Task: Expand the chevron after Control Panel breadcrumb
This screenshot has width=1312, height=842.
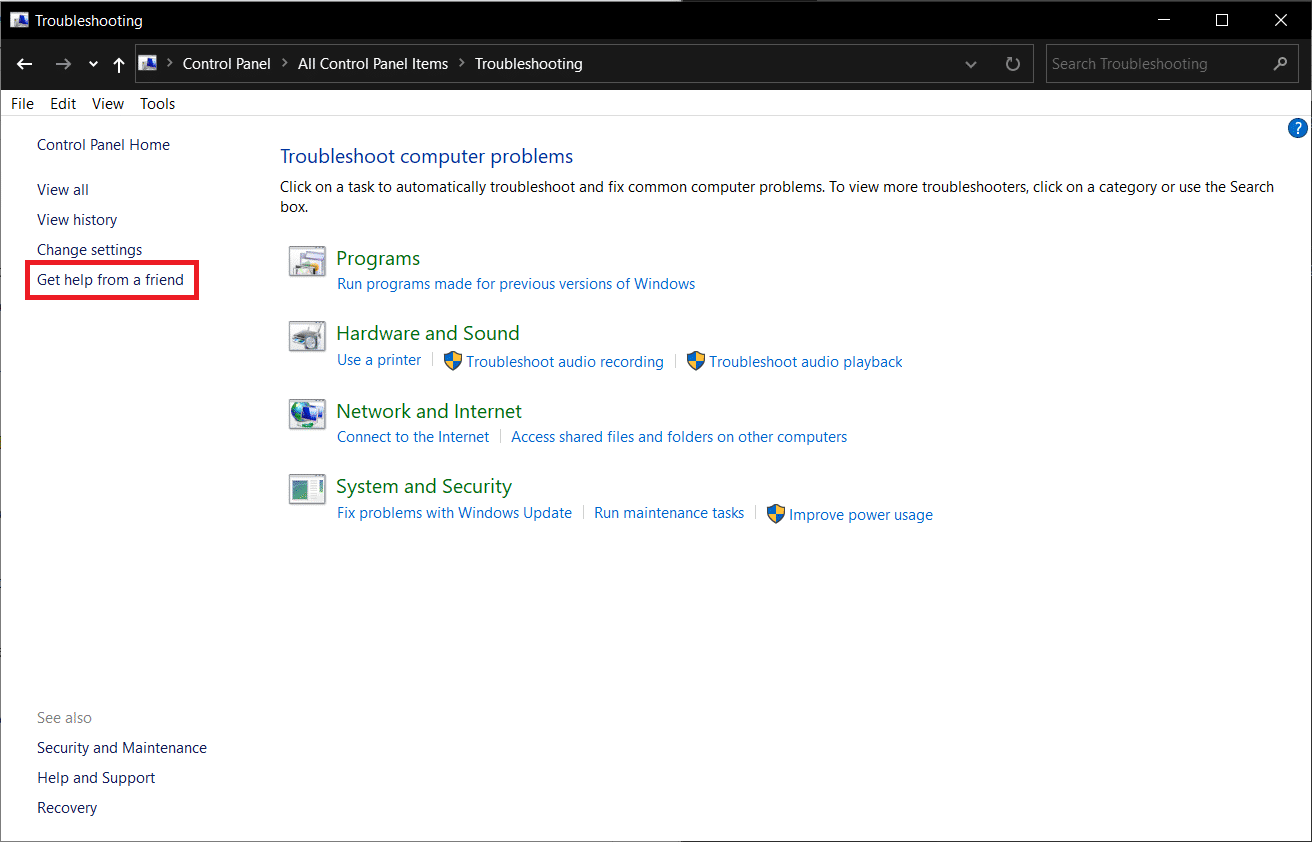Action: click(285, 64)
